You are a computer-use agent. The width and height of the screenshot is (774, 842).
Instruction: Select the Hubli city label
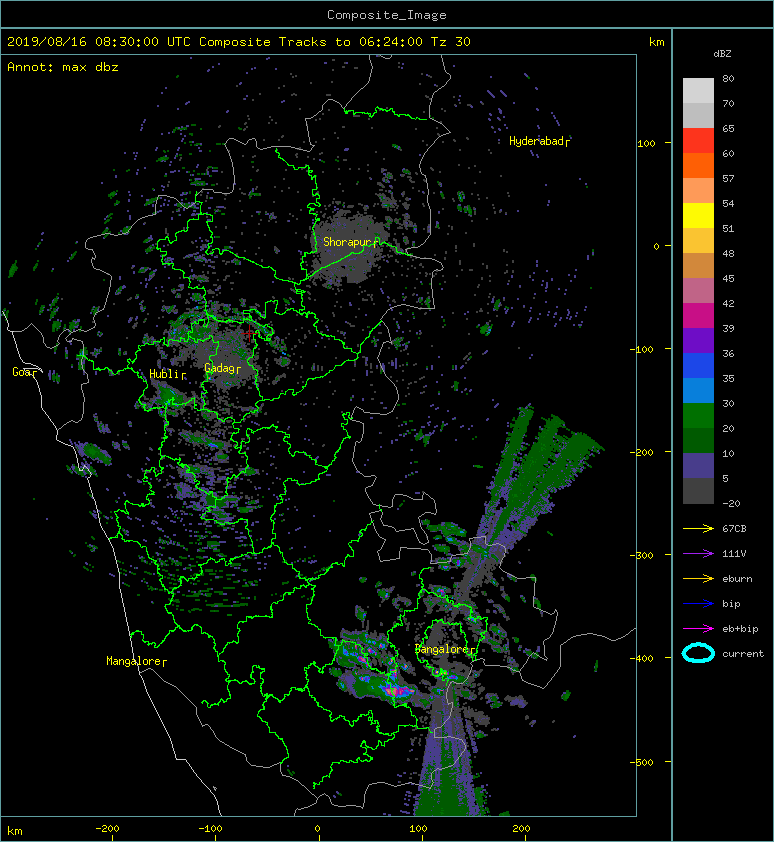(167, 374)
